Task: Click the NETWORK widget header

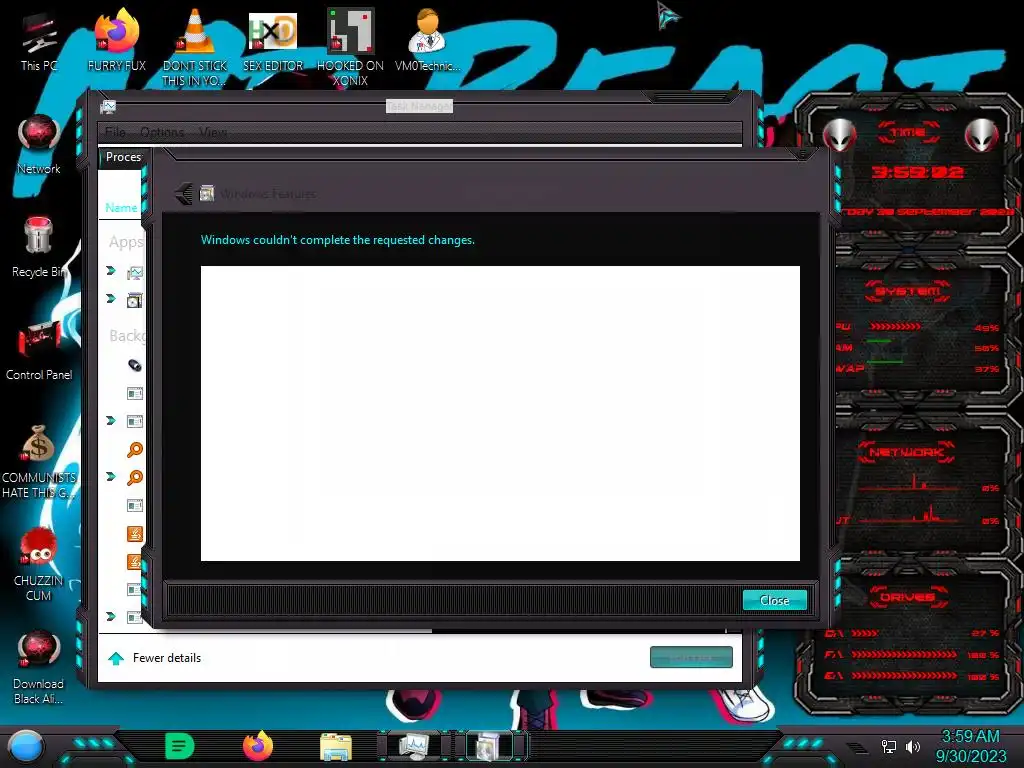Action: tap(907, 452)
